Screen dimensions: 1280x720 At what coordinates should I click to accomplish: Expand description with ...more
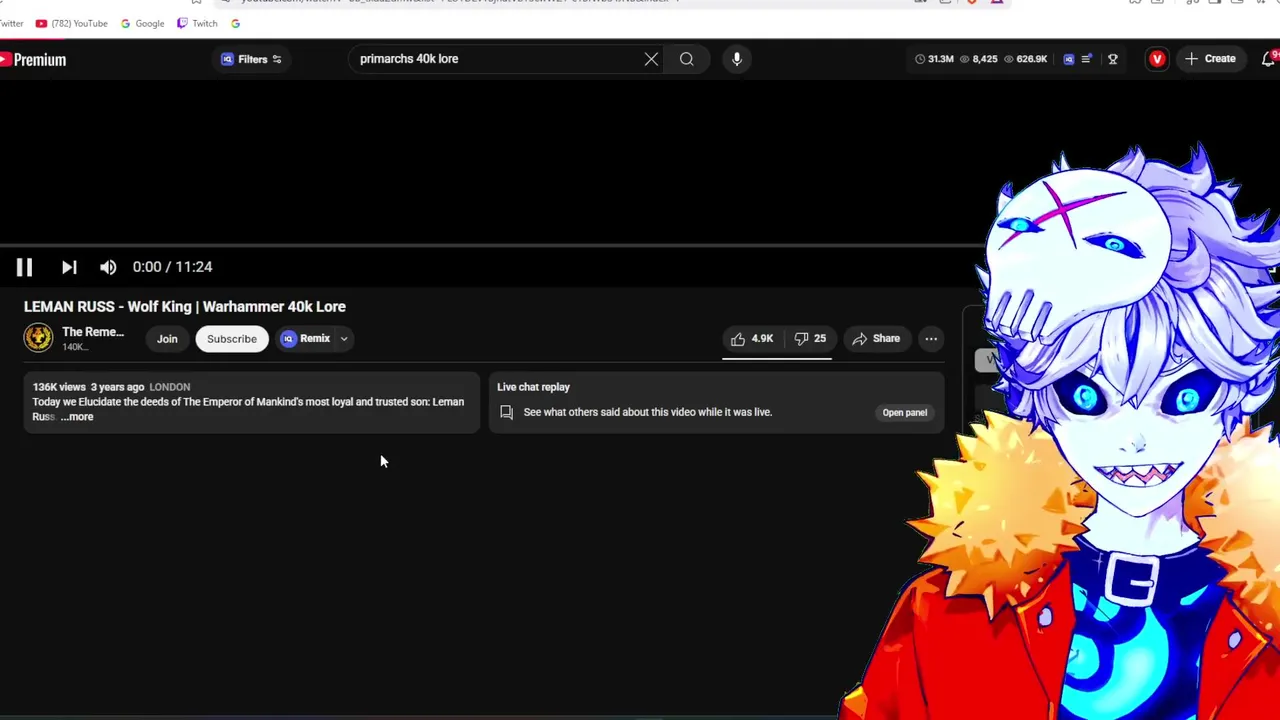coord(77,417)
